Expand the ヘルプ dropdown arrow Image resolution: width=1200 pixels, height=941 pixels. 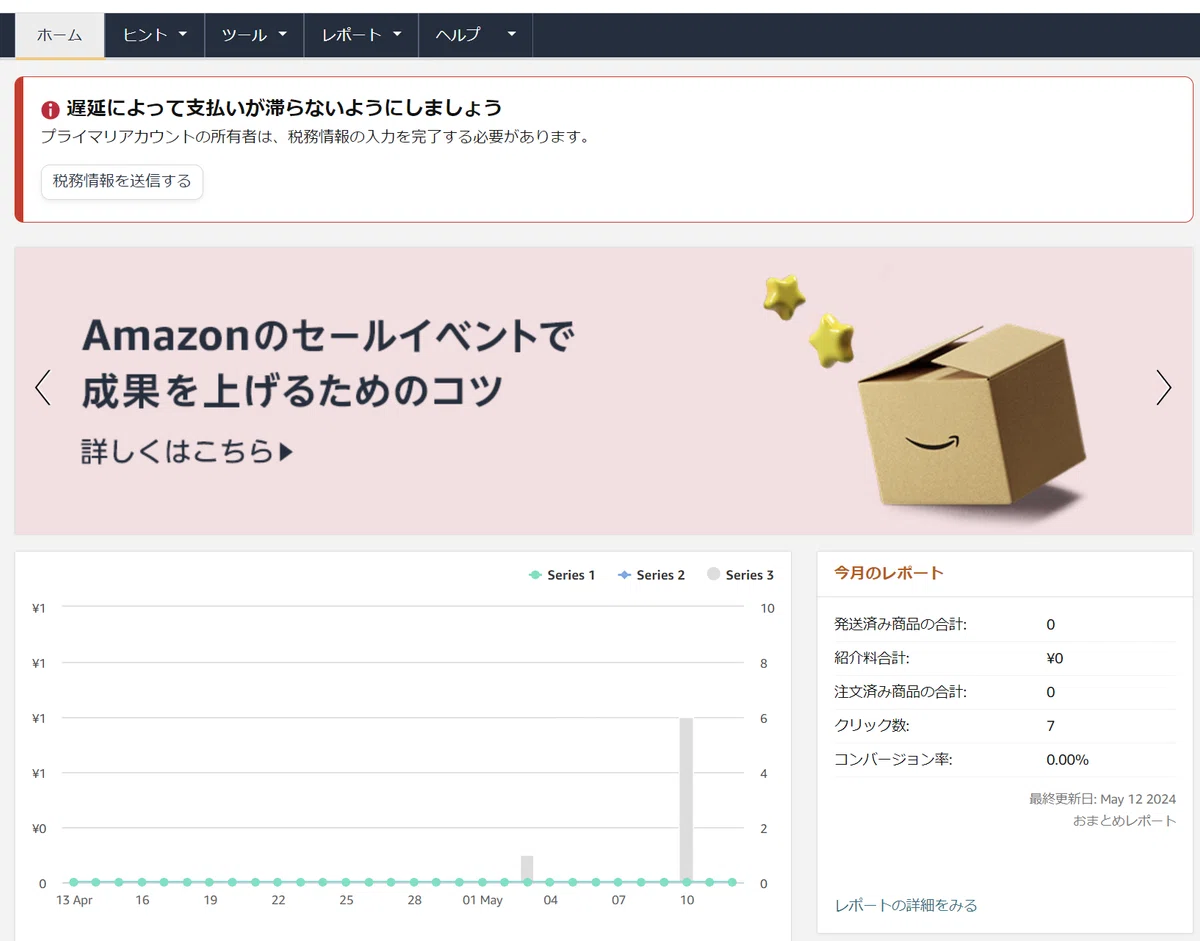512,34
